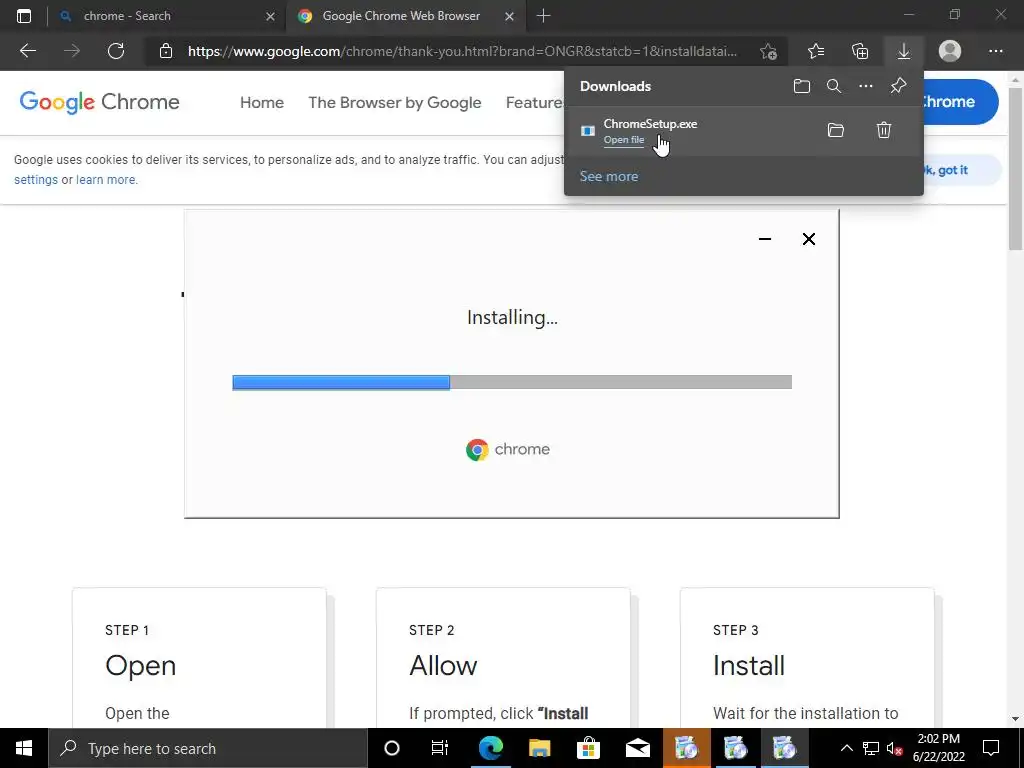Close the chrome - Search tab

click(270, 16)
